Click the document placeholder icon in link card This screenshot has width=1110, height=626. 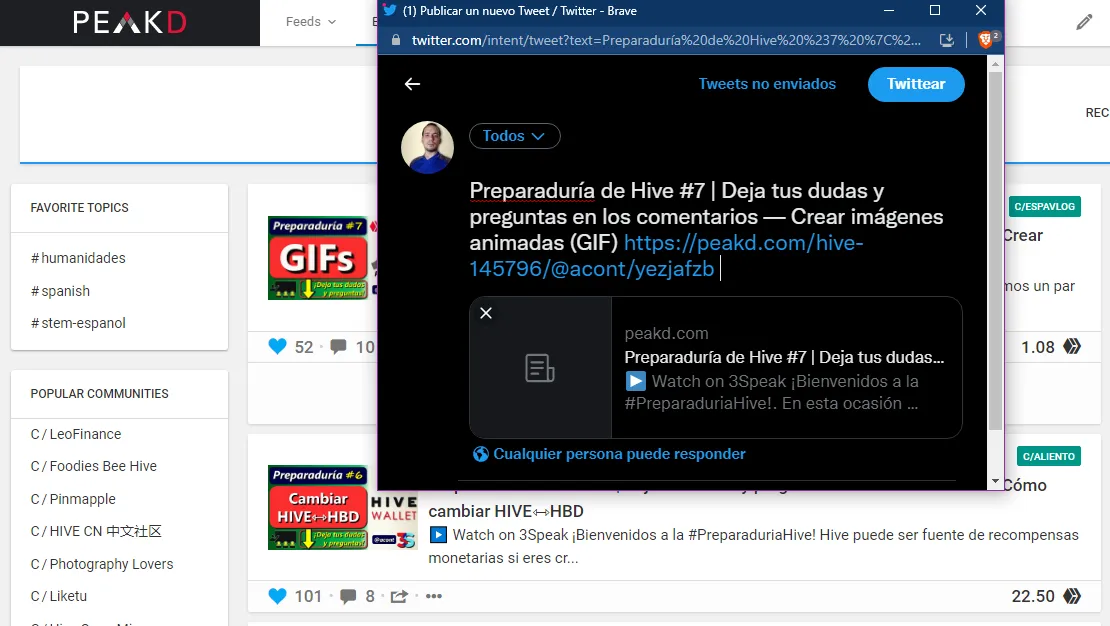pos(539,368)
